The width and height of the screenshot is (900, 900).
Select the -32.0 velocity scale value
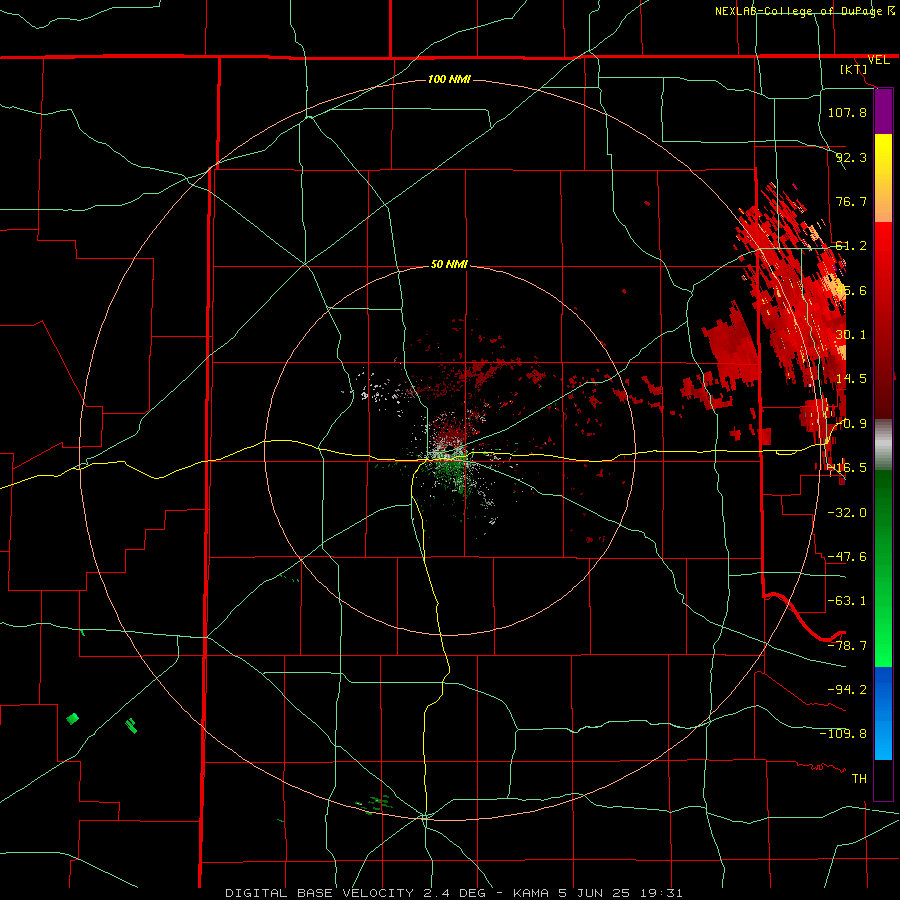click(847, 512)
